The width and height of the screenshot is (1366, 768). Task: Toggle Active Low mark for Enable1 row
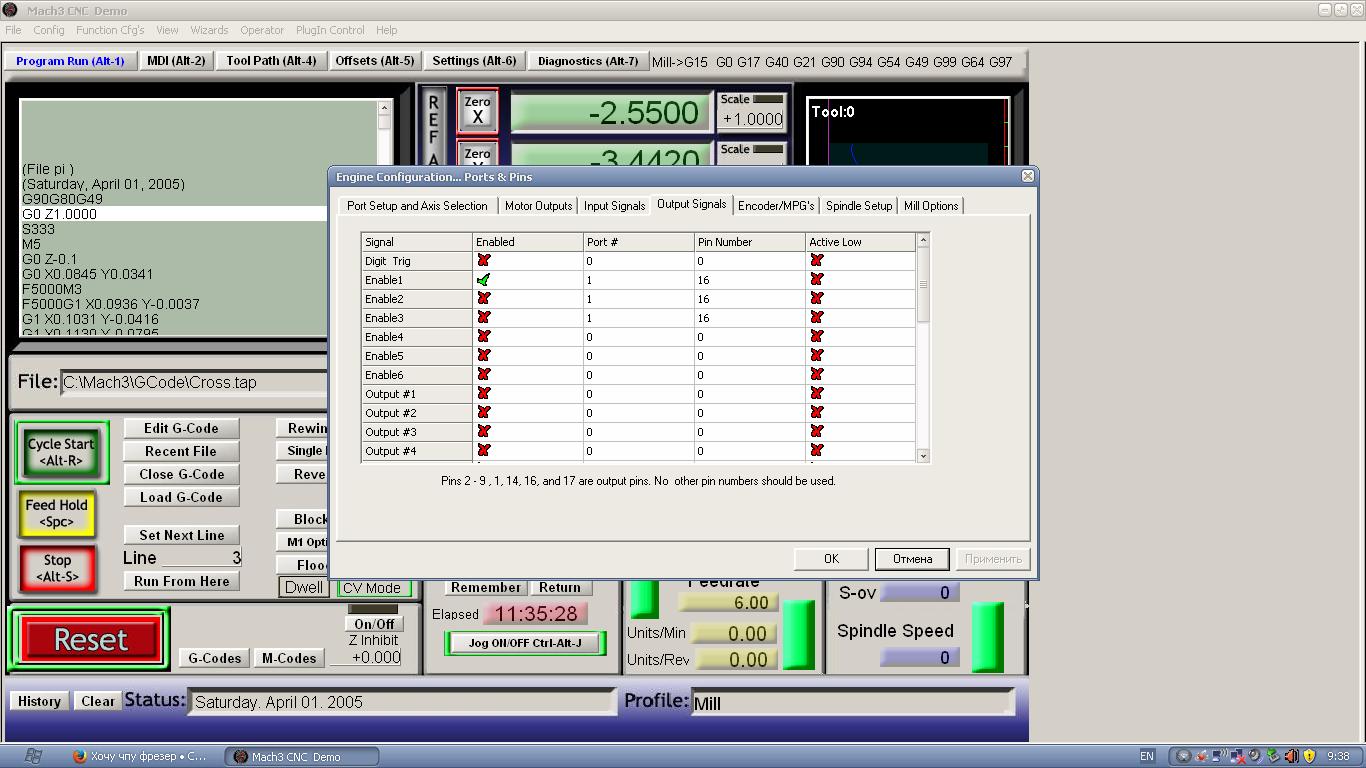click(x=817, y=280)
